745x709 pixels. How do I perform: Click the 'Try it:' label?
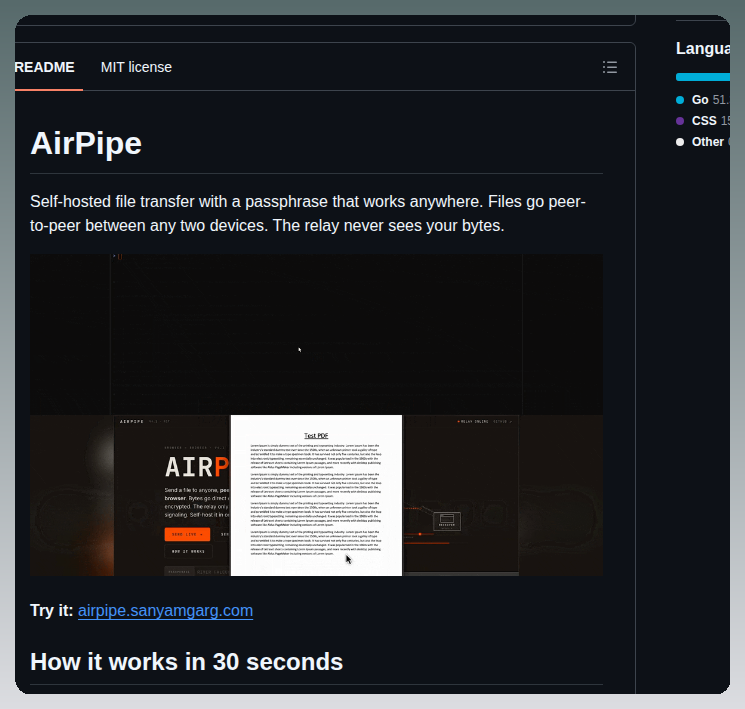pos(52,611)
